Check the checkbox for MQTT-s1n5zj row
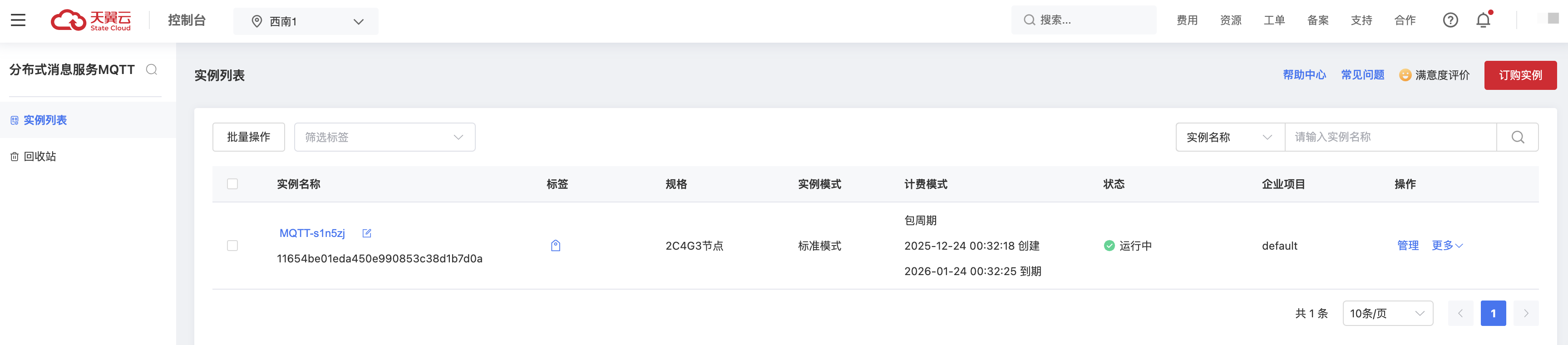The height and width of the screenshot is (345, 1568). 232,246
